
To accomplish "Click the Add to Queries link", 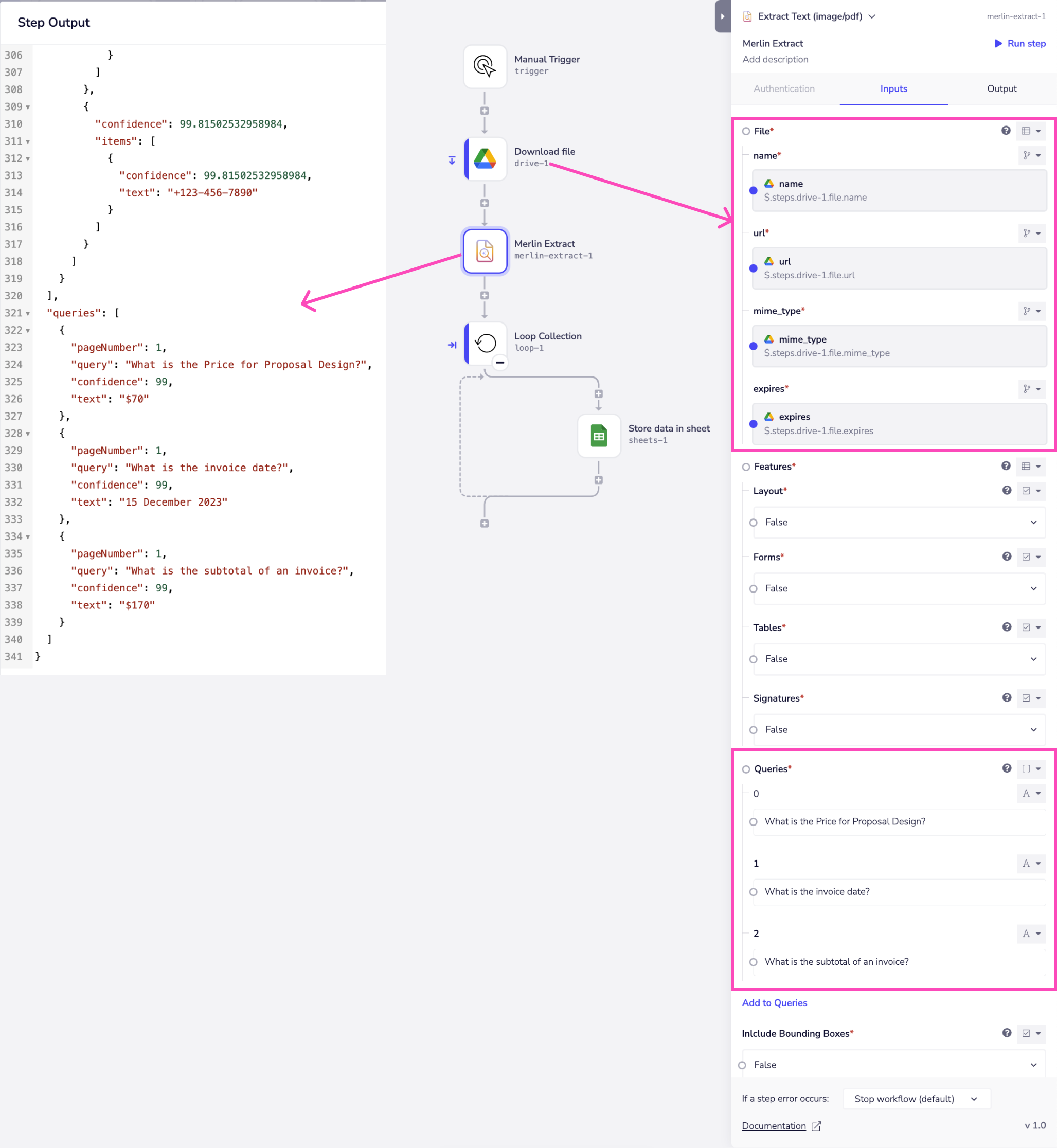I will click(774, 1003).
